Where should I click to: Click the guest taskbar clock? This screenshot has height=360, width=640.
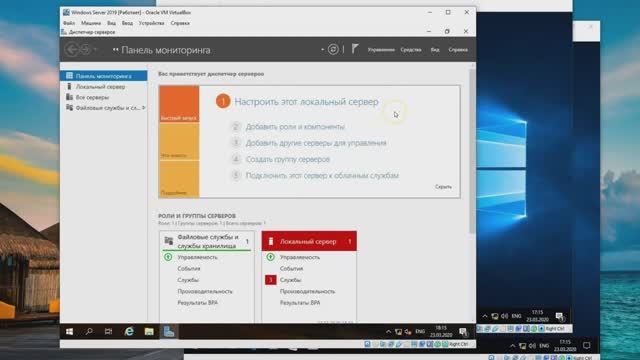pyautogui.click(x=441, y=331)
